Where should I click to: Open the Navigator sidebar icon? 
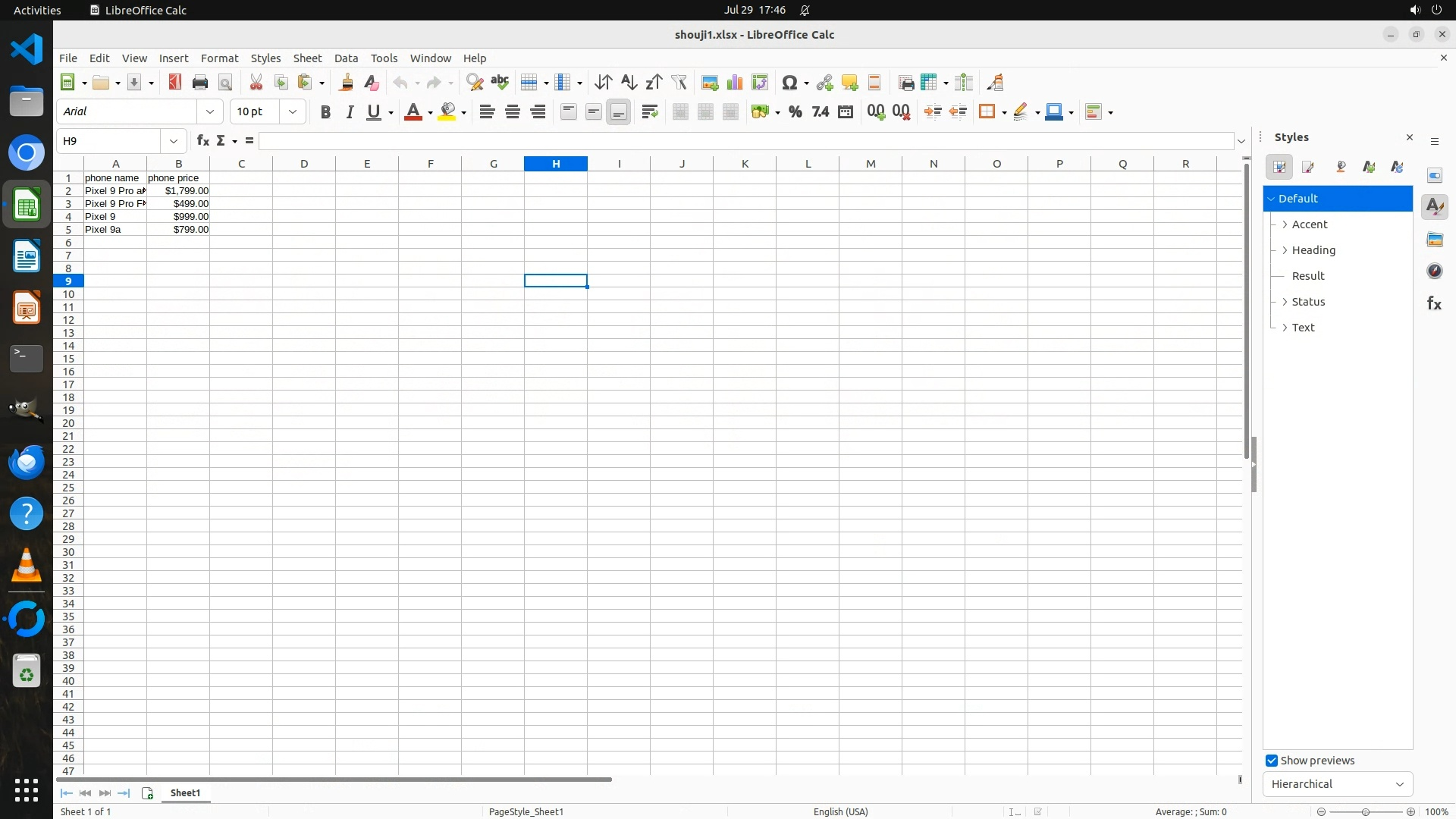(x=1434, y=271)
